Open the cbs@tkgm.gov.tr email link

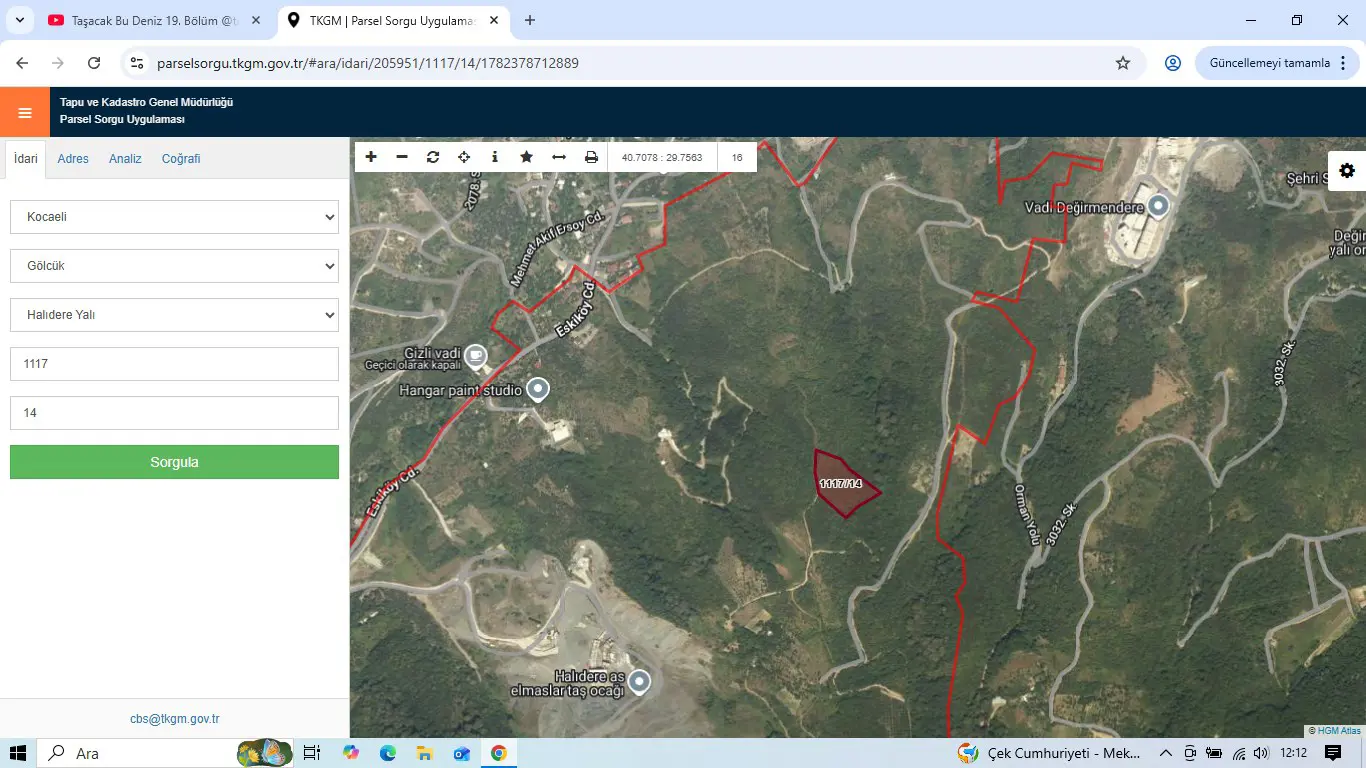175,719
